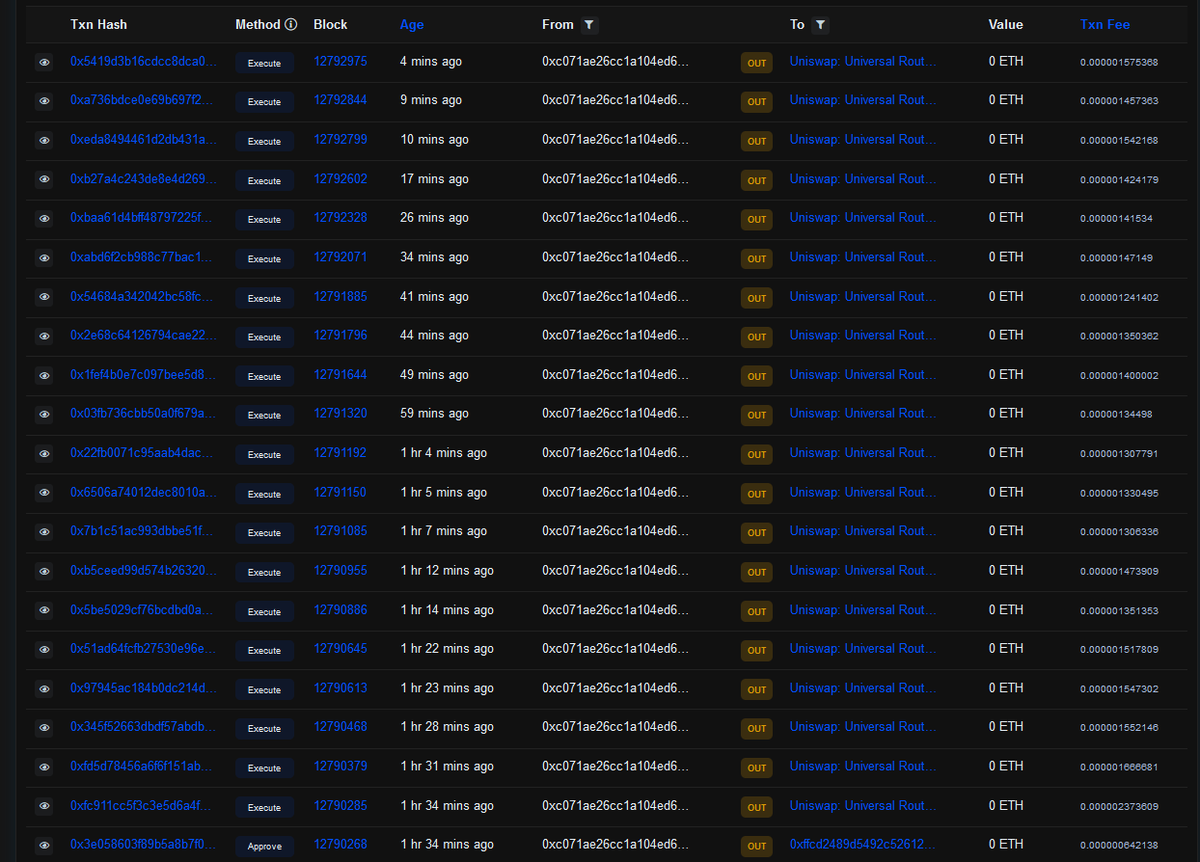Click the eye preview icon for transaction 0xeda8494461d2db431a
This screenshot has height=862, width=1200.
(x=44, y=140)
